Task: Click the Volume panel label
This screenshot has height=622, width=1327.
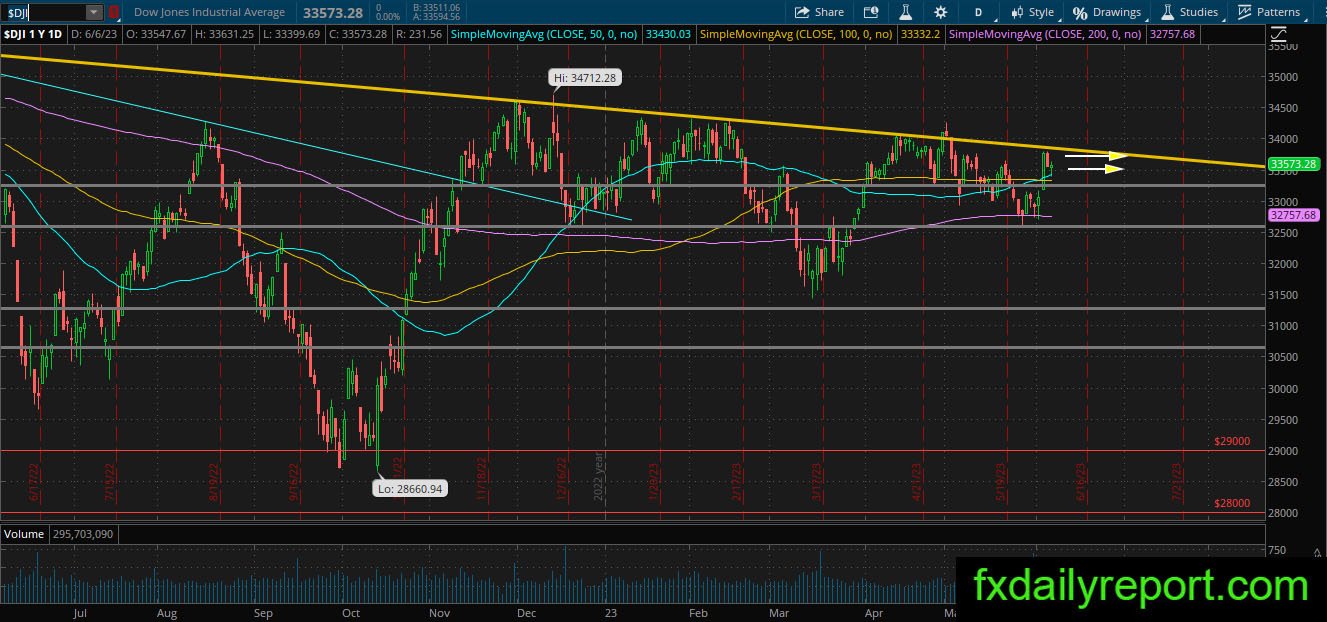Action: click(22, 534)
